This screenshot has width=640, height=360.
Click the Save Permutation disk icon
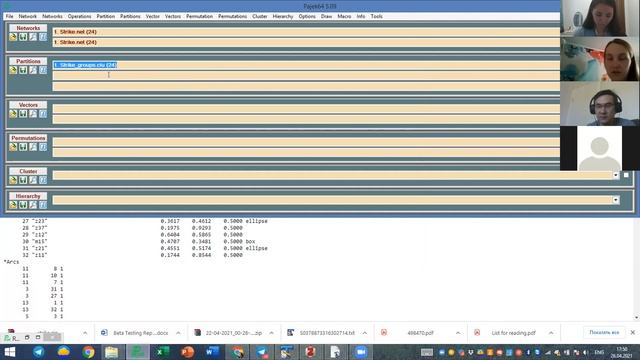click(23, 147)
